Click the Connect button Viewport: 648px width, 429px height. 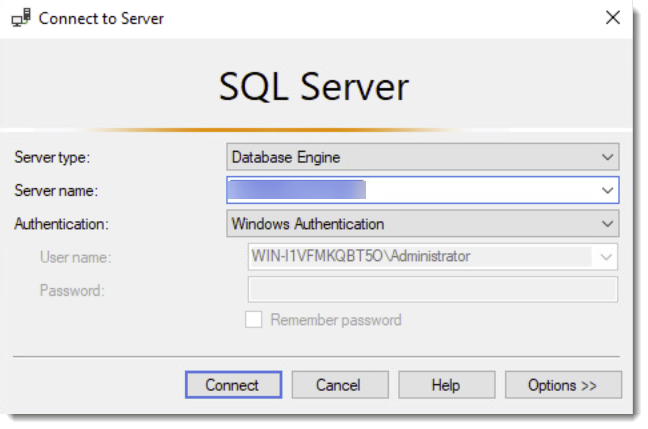[x=233, y=385]
